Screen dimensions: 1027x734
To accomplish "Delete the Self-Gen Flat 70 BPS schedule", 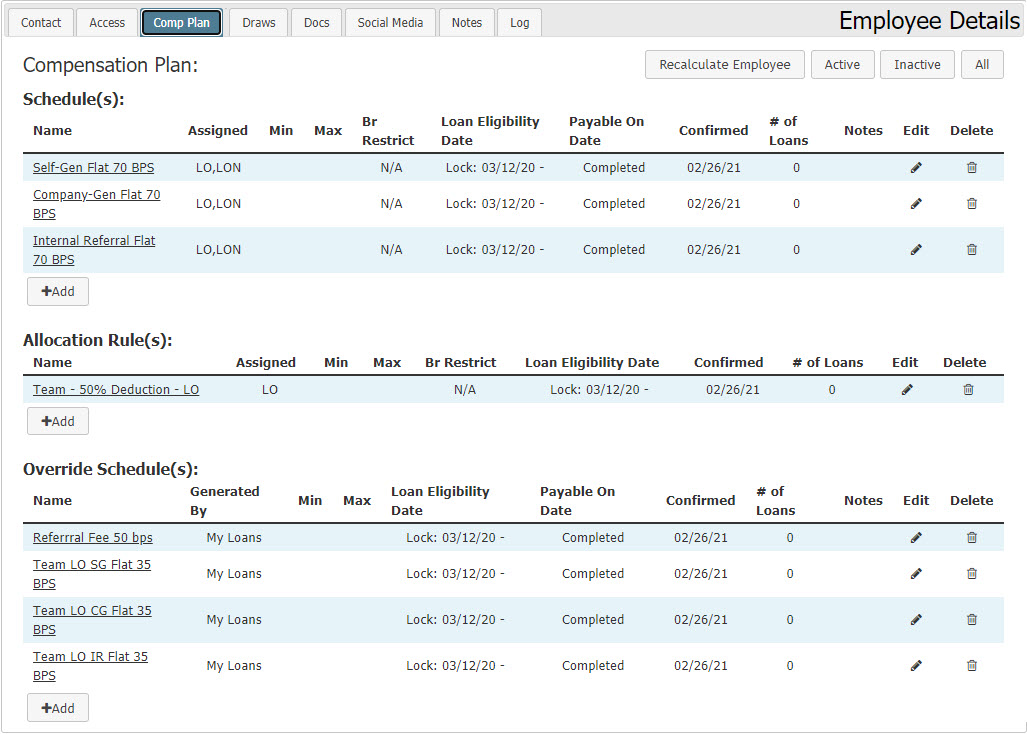I will click(971, 168).
